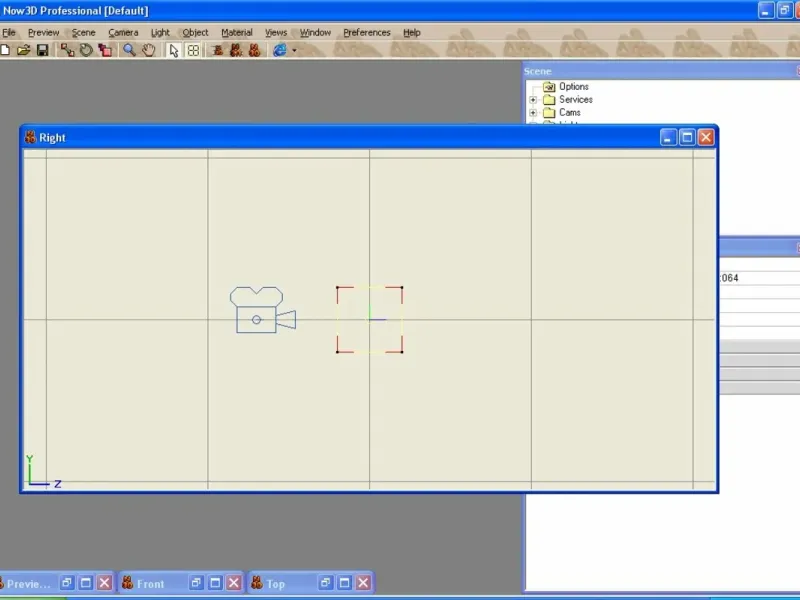Select the Rotate tool in the toolbar
Viewport: 800px width, 600px height.
click(86, 50)
